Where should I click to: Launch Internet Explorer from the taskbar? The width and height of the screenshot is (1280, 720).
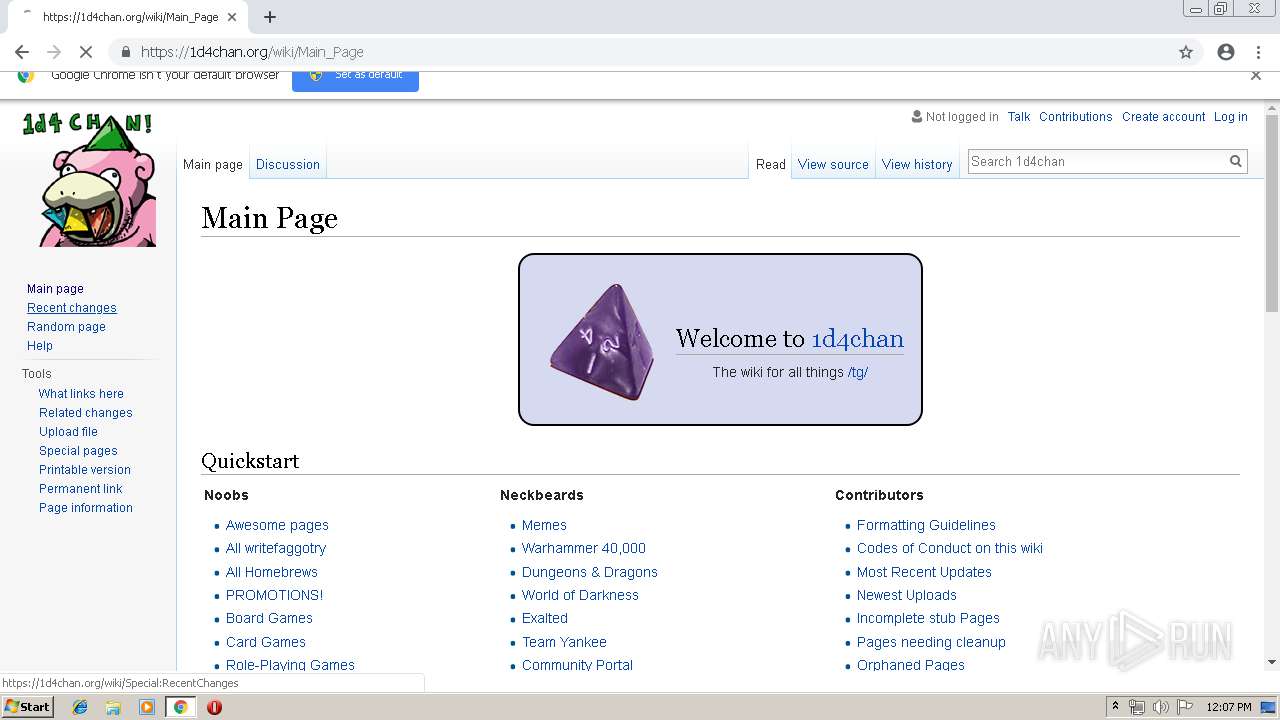(x=80, y=707)
